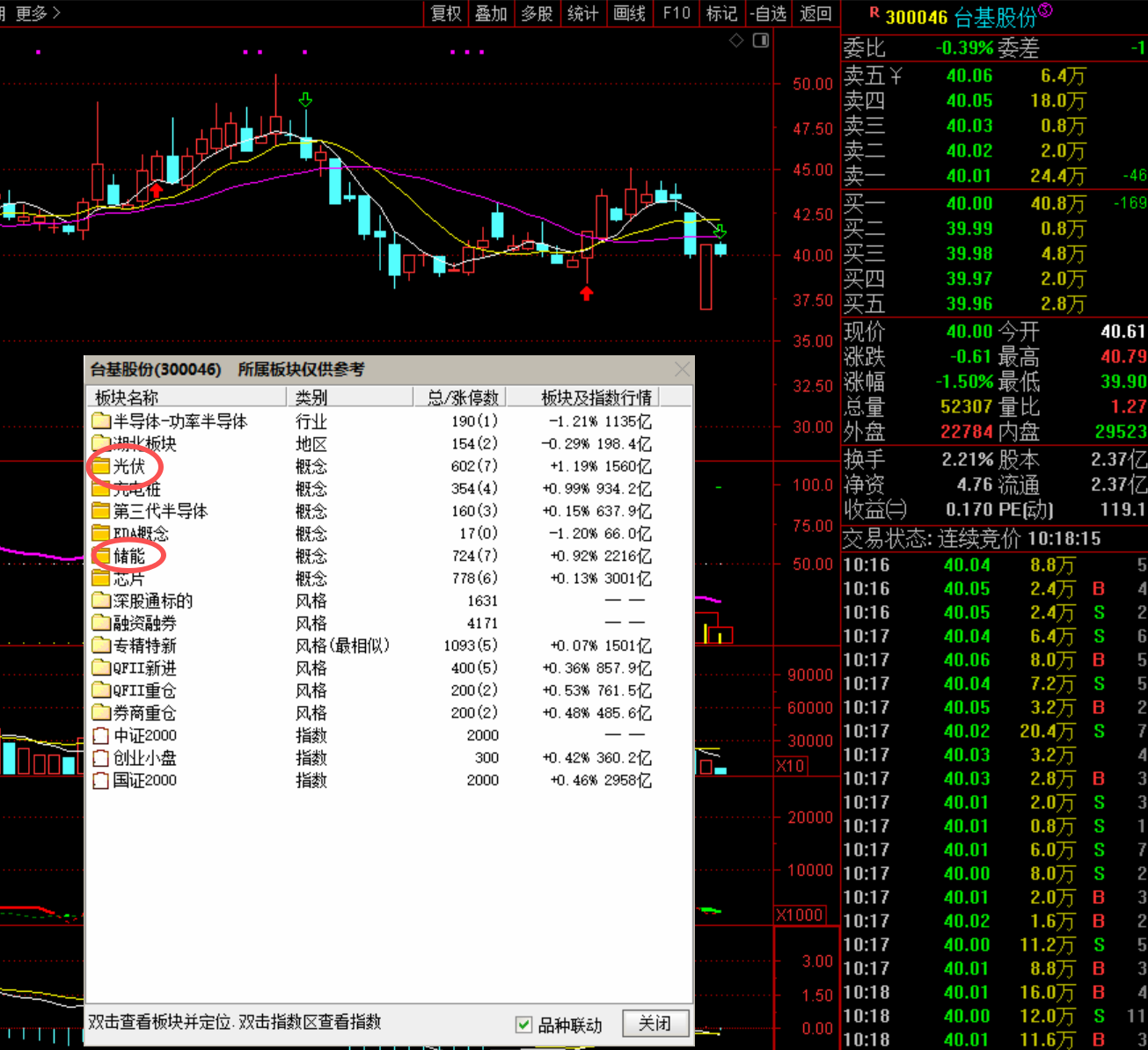
Task: Click the 外盘 22784 value
Action: [967, 433]
